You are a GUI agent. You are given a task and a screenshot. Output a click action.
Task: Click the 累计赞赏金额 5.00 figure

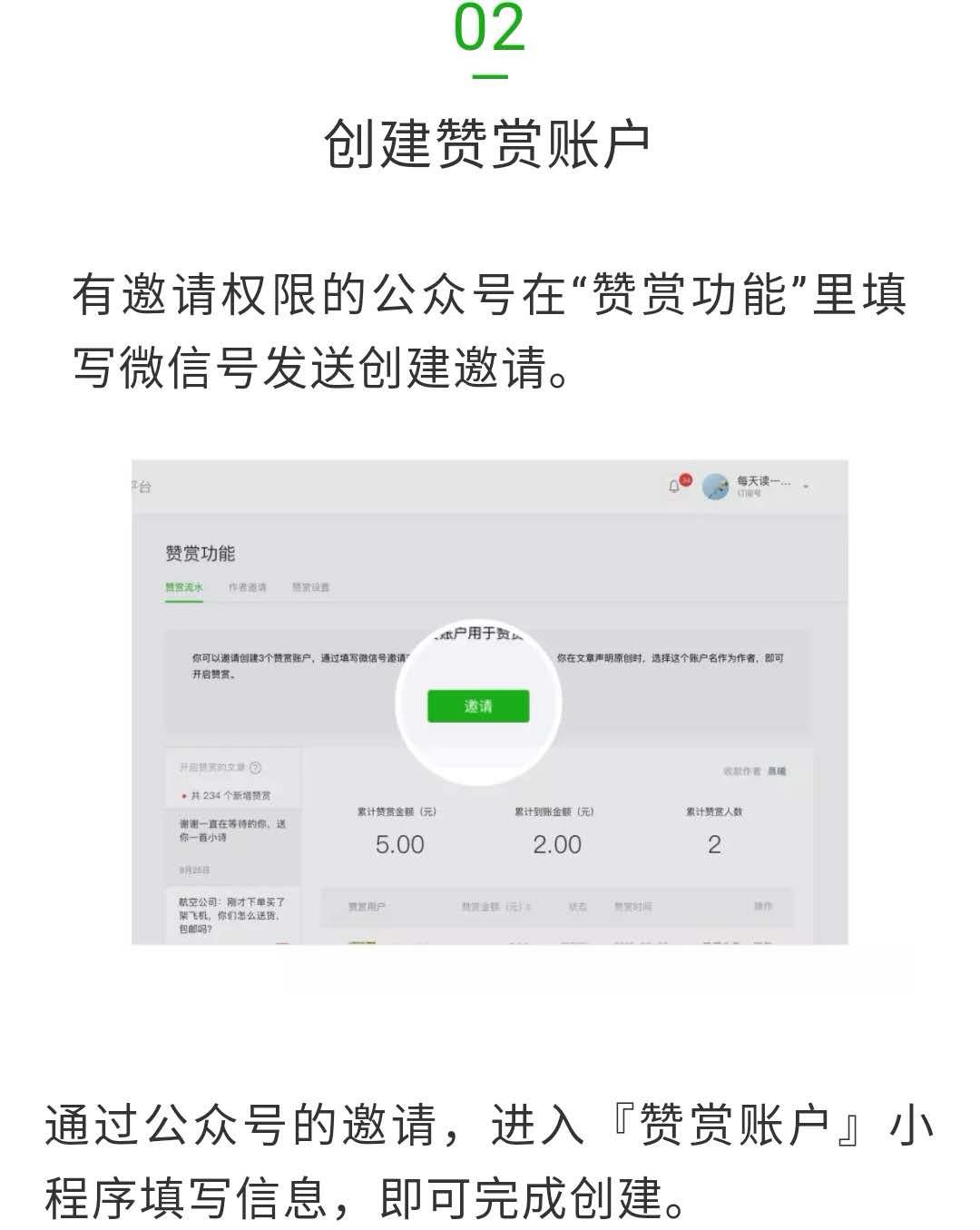[x=399, y=844]
